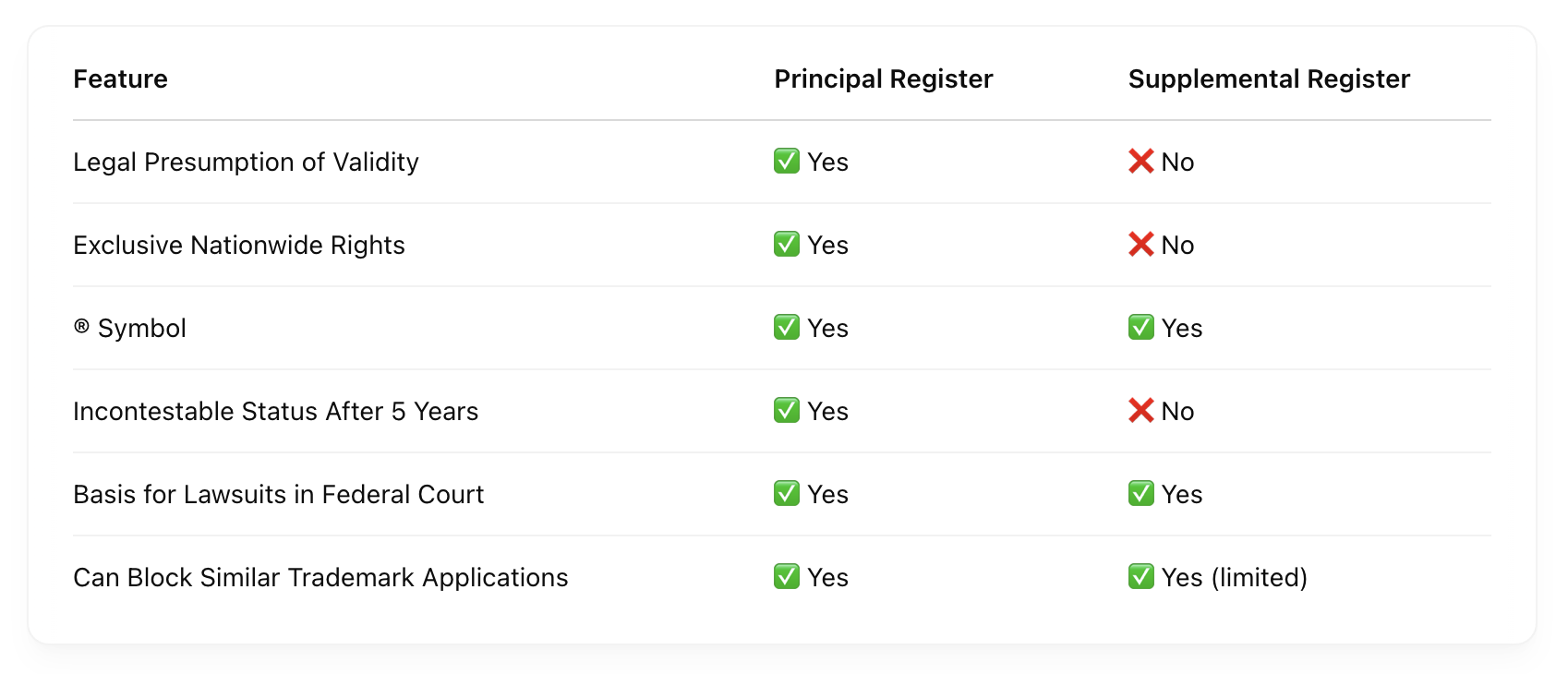Click the Principal check in the Can Block Similar row
This screenshot has width=1568, height=674.
pyautogui.click(x=786, y=576)
